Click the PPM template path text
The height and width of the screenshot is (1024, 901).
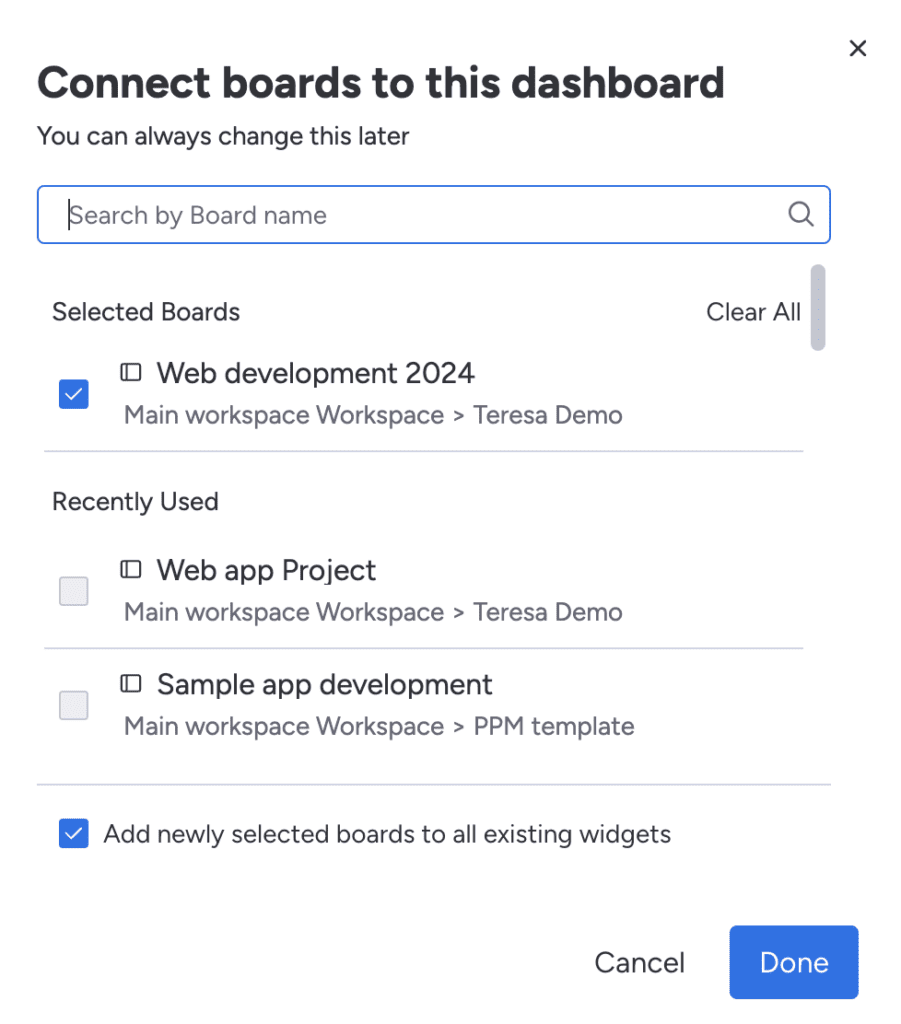point(554,726)
